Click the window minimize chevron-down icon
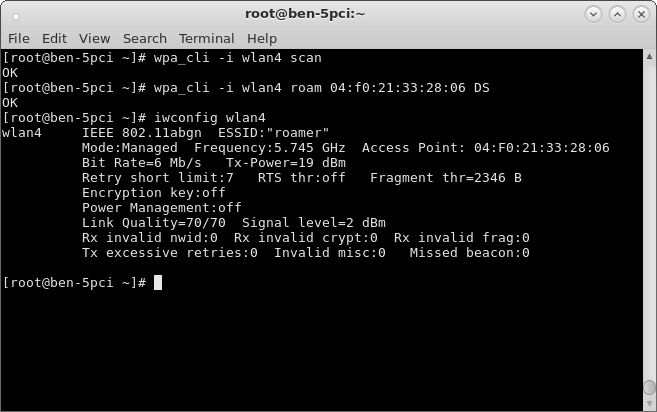Image resolution: width=657 pixels, height=412 pixels. click(x=593, y=14)
